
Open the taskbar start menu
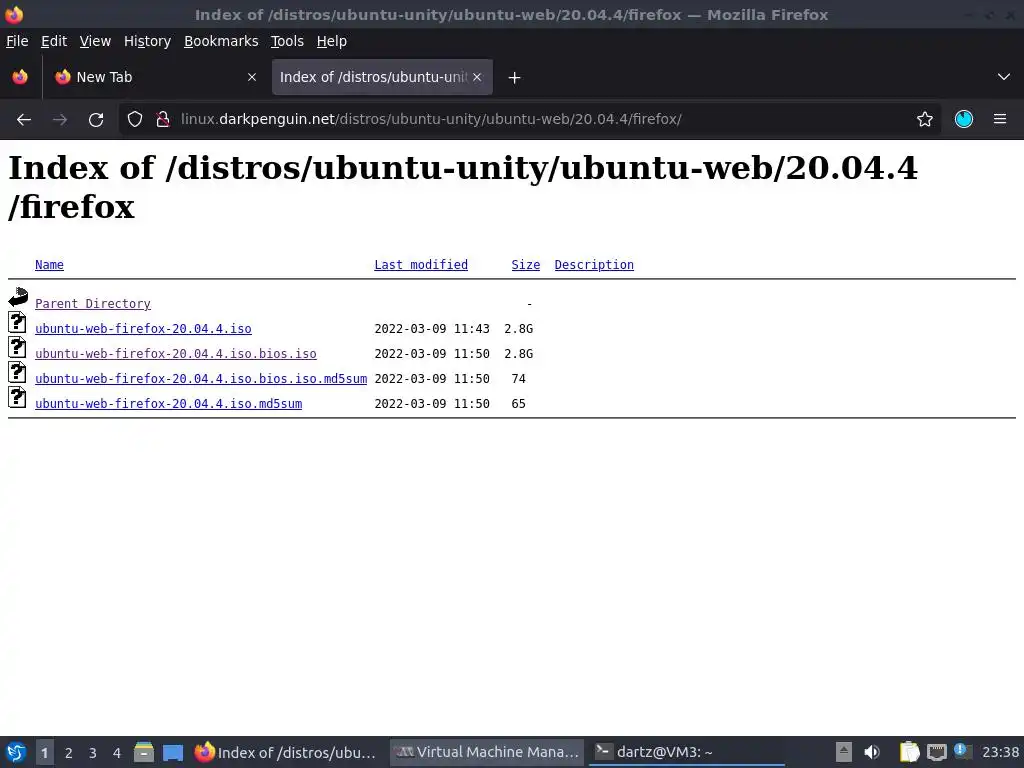[16, 752]
